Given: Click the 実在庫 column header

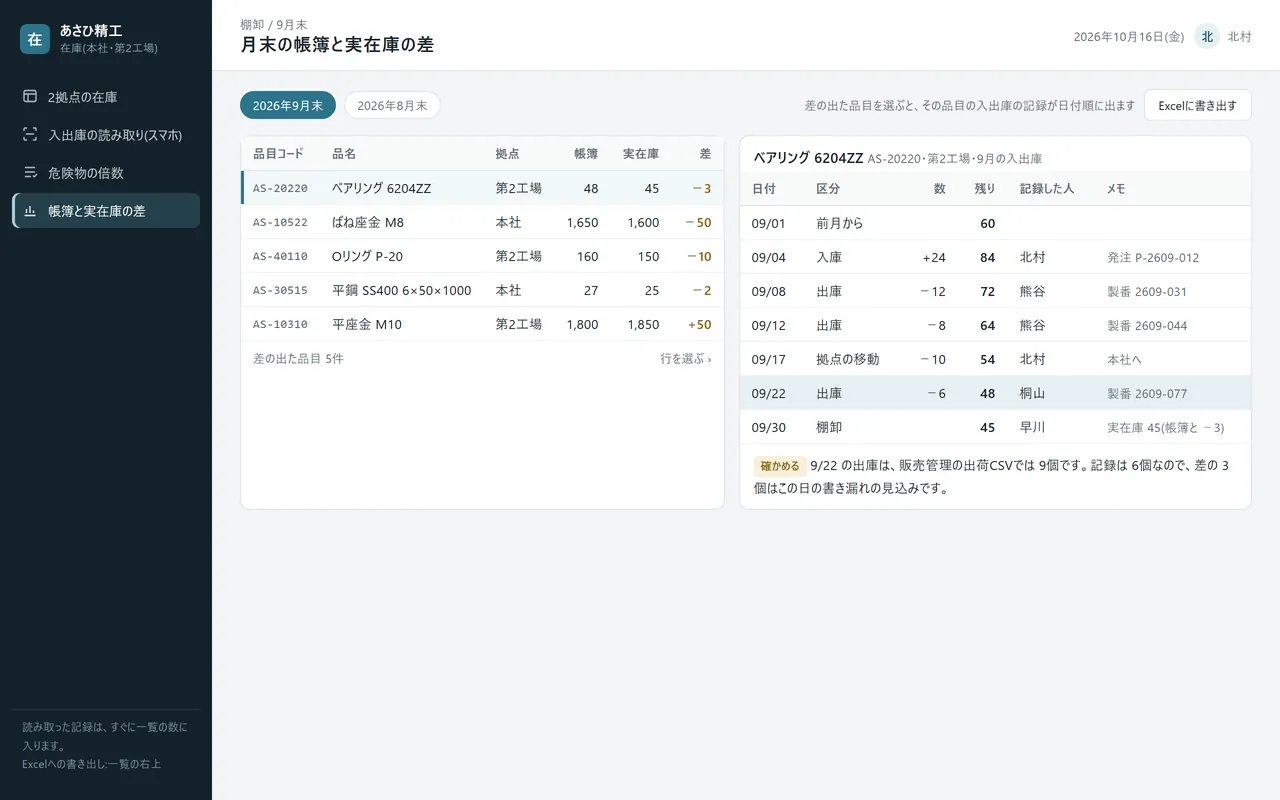Looking at the screenshot, I should (641, 154).
